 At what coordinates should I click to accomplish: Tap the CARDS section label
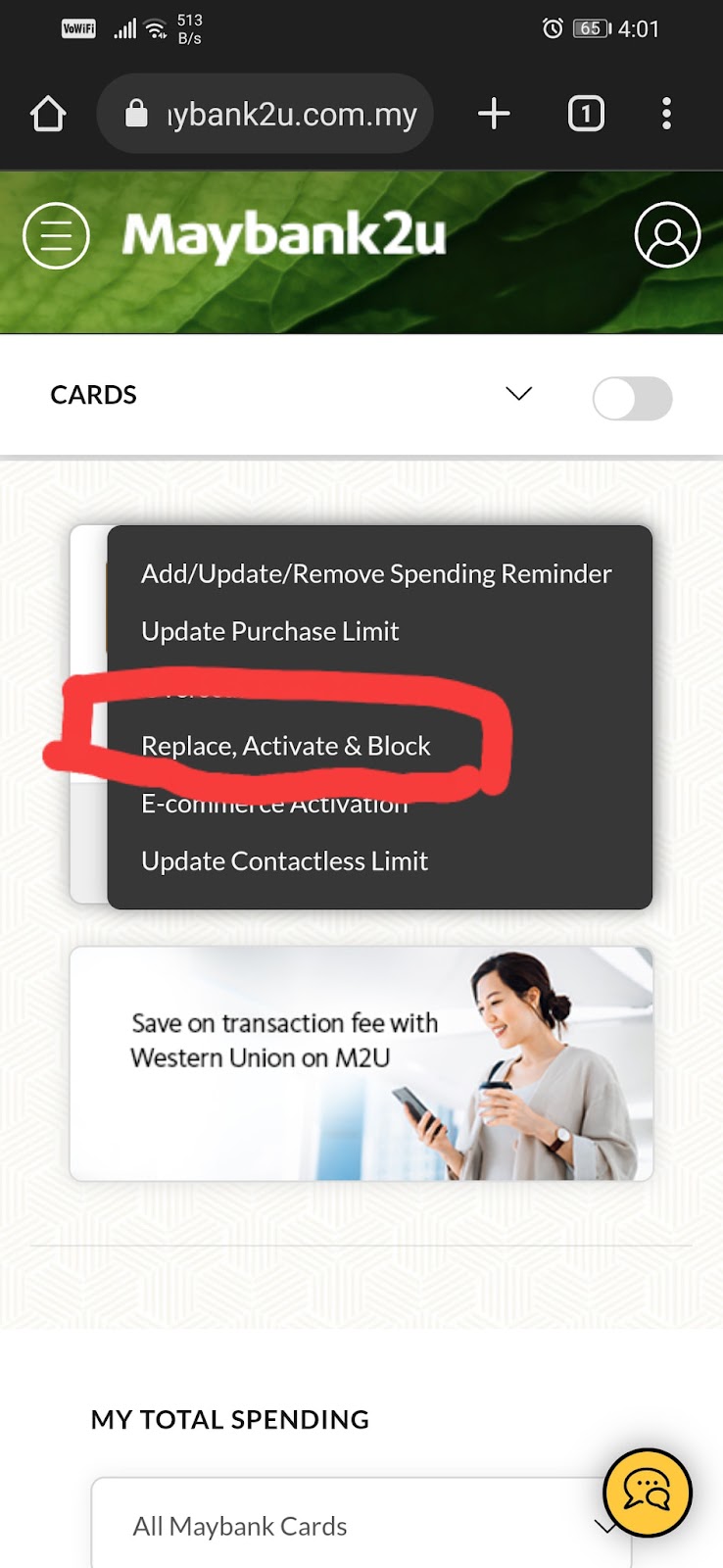(93, 395)
